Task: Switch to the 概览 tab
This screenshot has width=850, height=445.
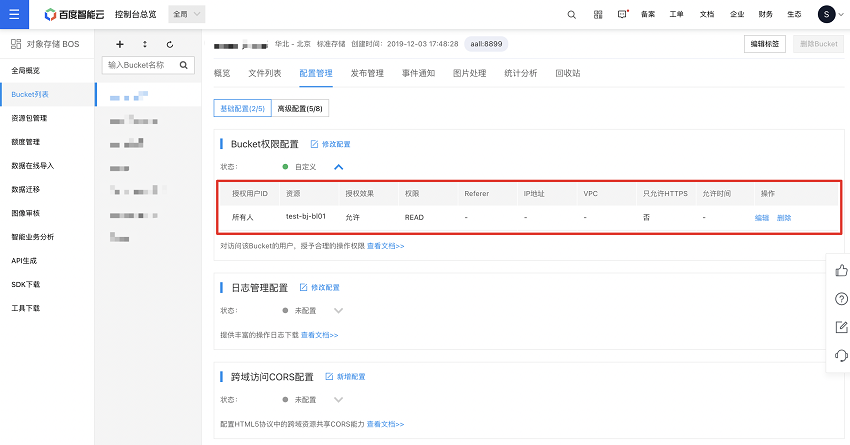Action: coord(222,73)
